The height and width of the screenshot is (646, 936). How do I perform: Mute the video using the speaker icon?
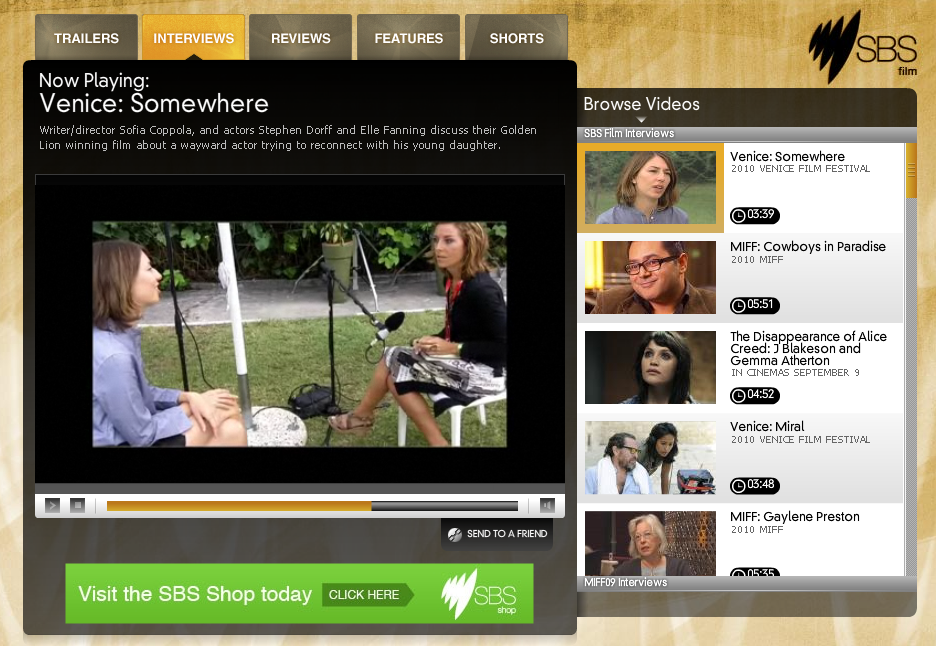pyautogui.click(x=547, y=505)
